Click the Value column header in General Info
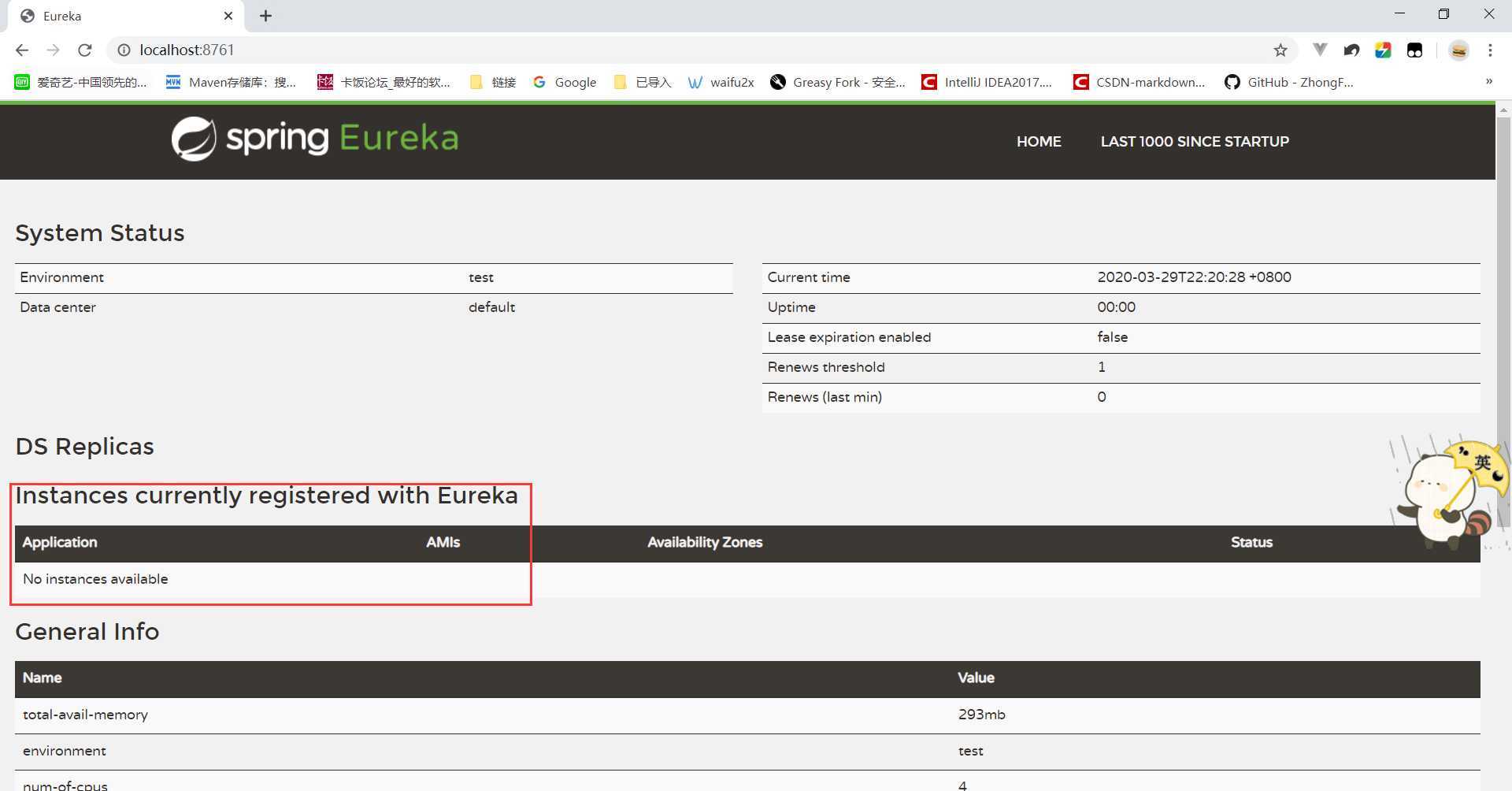This screenshot has width=1512, height=791. click(x=976, y=678)
